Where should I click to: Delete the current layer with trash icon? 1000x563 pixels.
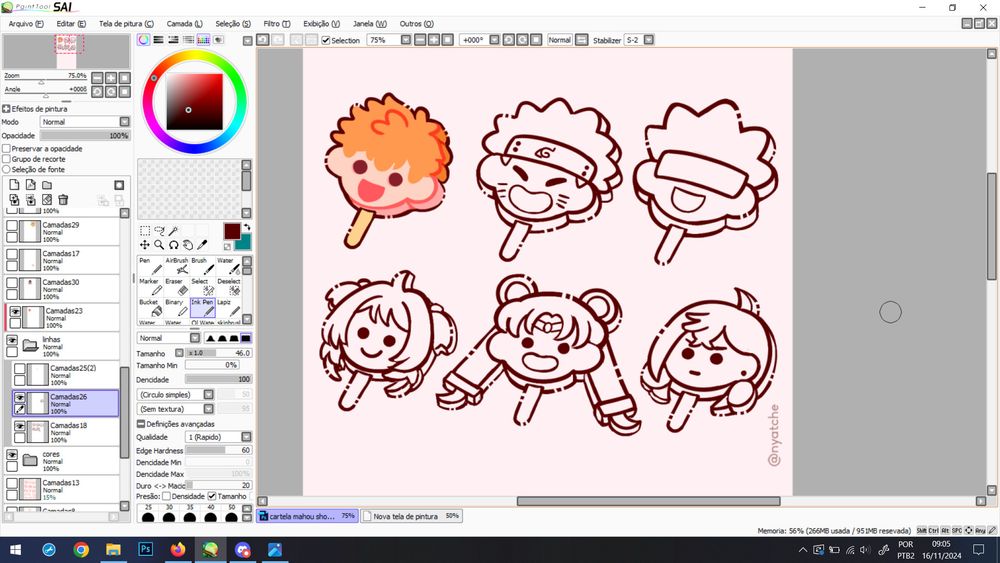(x=62, y=200)
